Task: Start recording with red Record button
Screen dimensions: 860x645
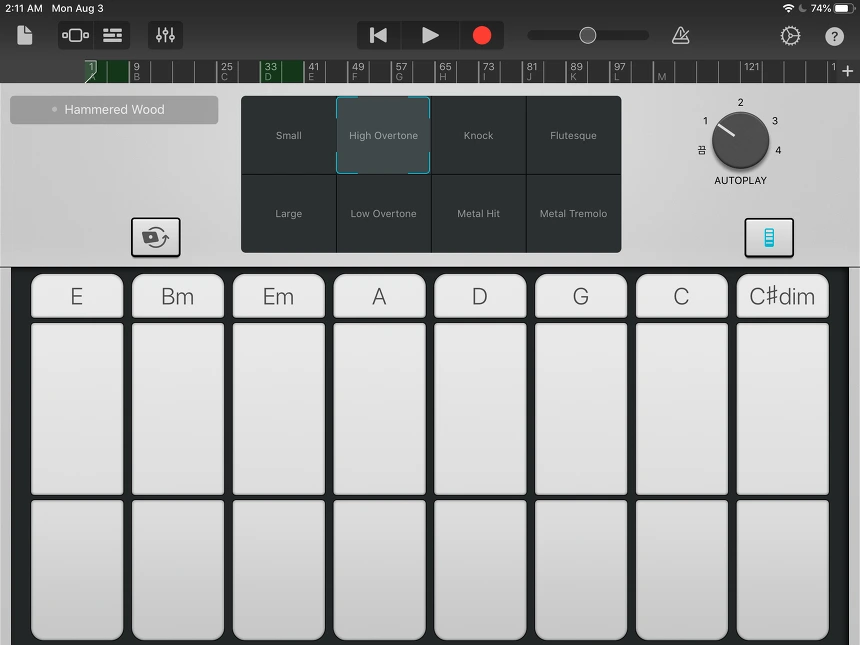Action: click(482, 36)
